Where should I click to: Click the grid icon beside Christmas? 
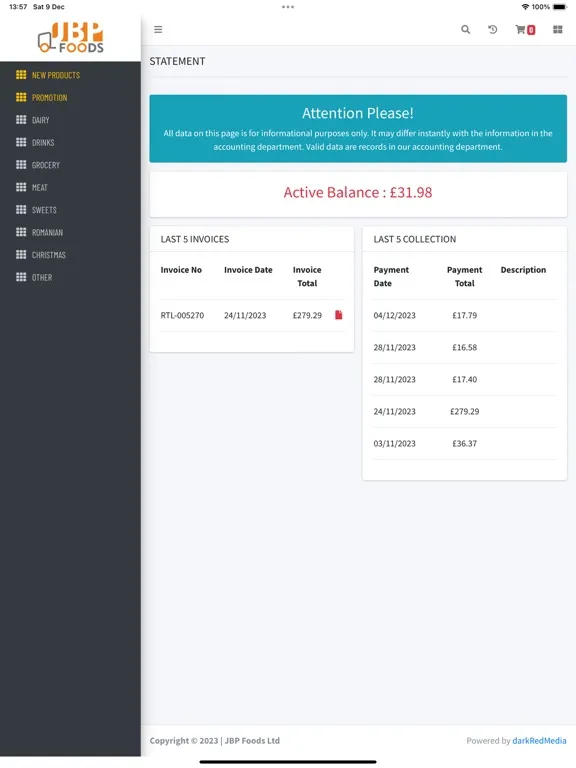tap(21, 254)
